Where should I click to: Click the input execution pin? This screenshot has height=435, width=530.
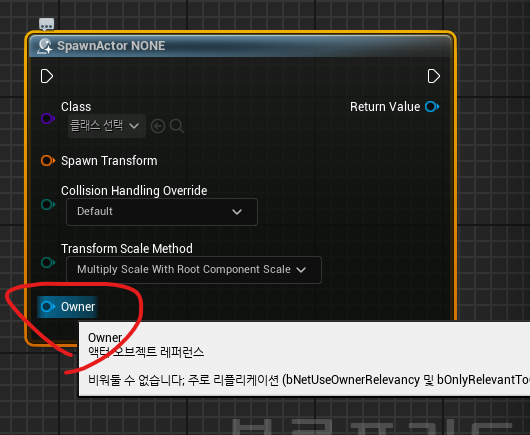coord(47,76)
